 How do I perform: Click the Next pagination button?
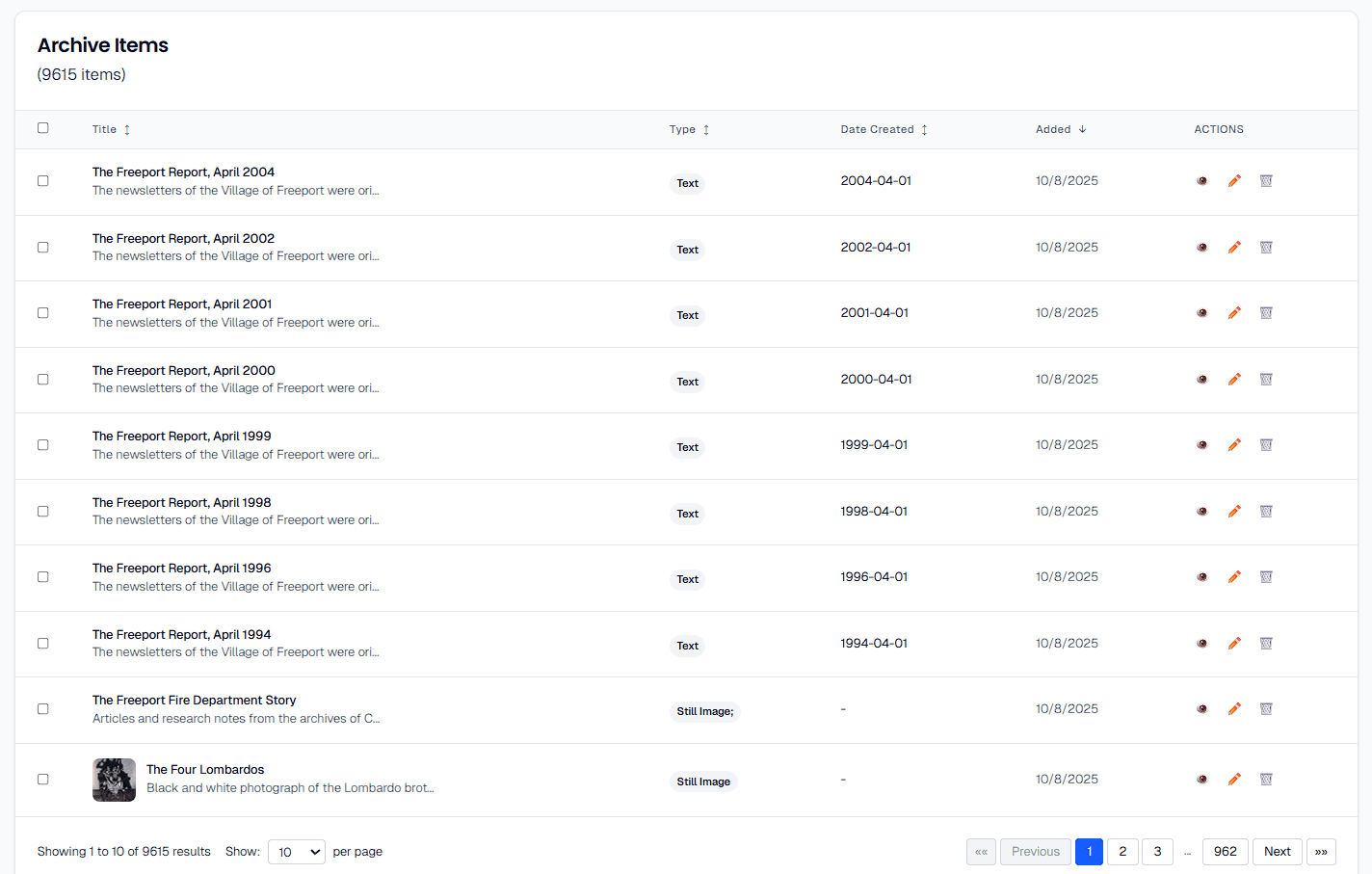(x=1277, y=852)
